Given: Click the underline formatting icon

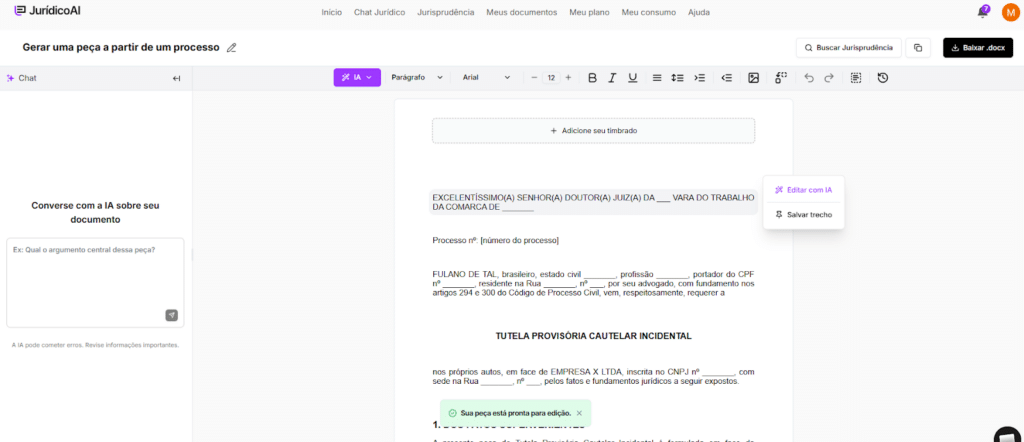Looking at the screenshot, I should click(x=632, y=78).
